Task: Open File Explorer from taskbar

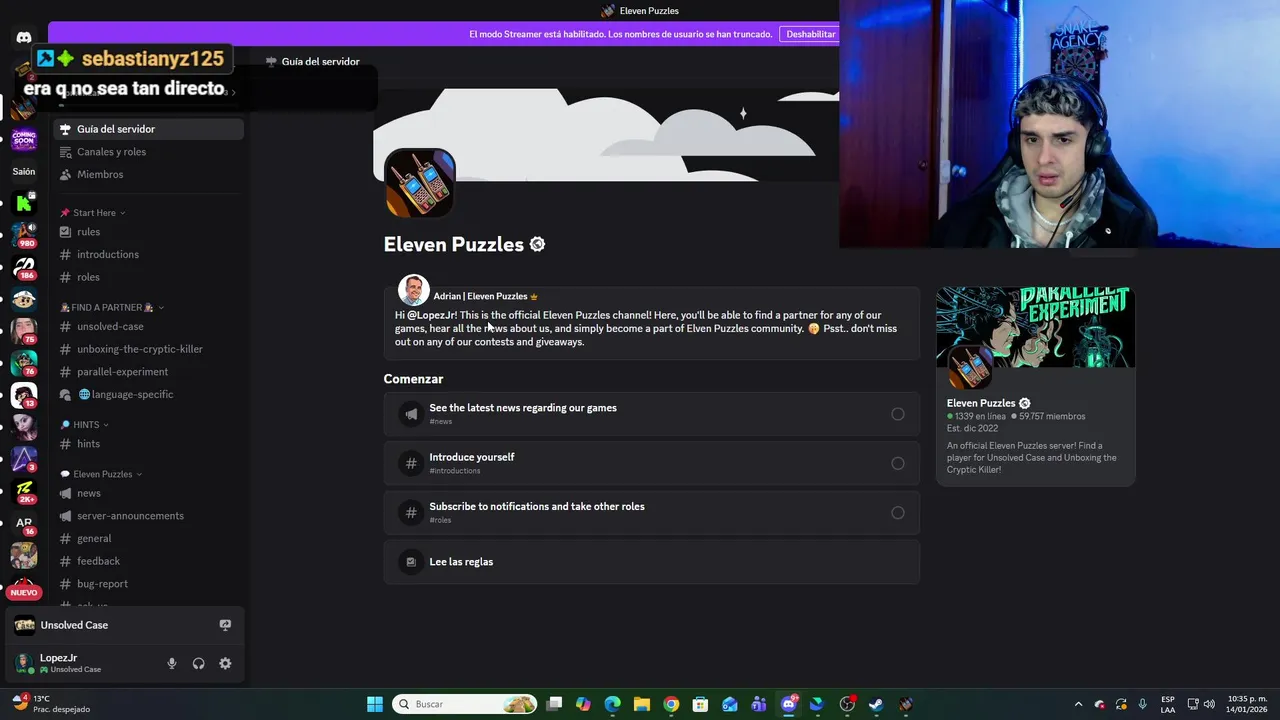Action: coord(642,704)
